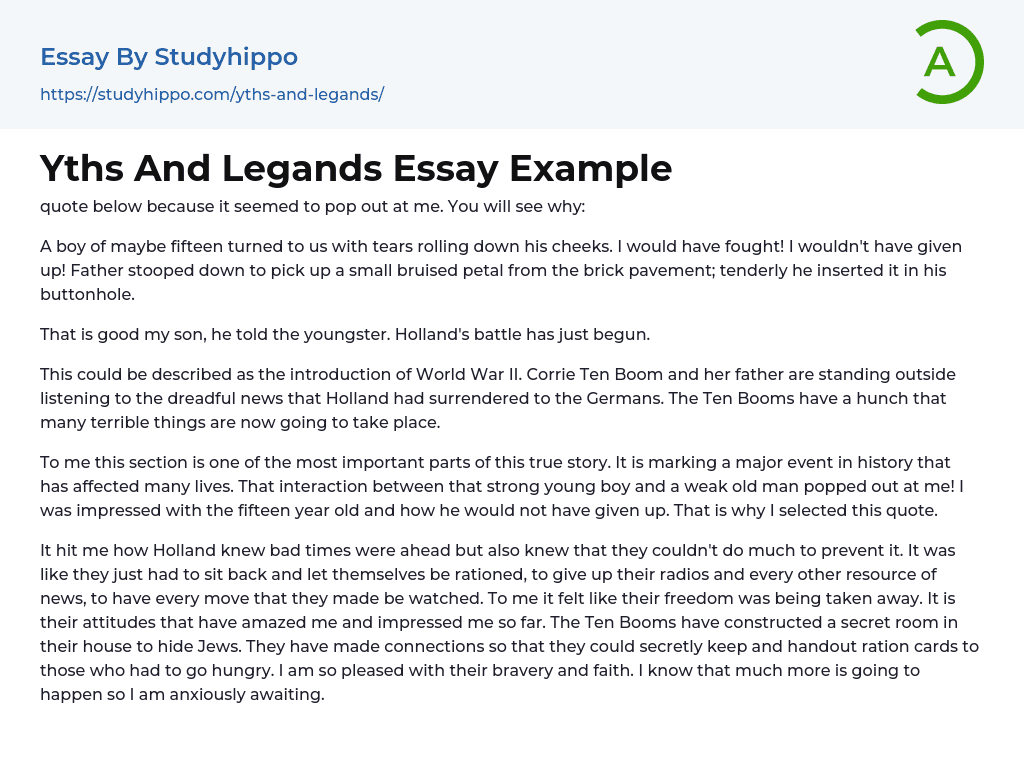The width and height of the screenshot is (1024, 763).
Task: Click the "Yths And Legands Essay Example" heading
Action: pos(356,168)
